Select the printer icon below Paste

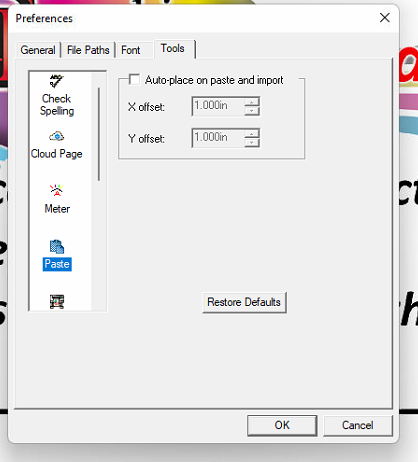click(57, 302)
